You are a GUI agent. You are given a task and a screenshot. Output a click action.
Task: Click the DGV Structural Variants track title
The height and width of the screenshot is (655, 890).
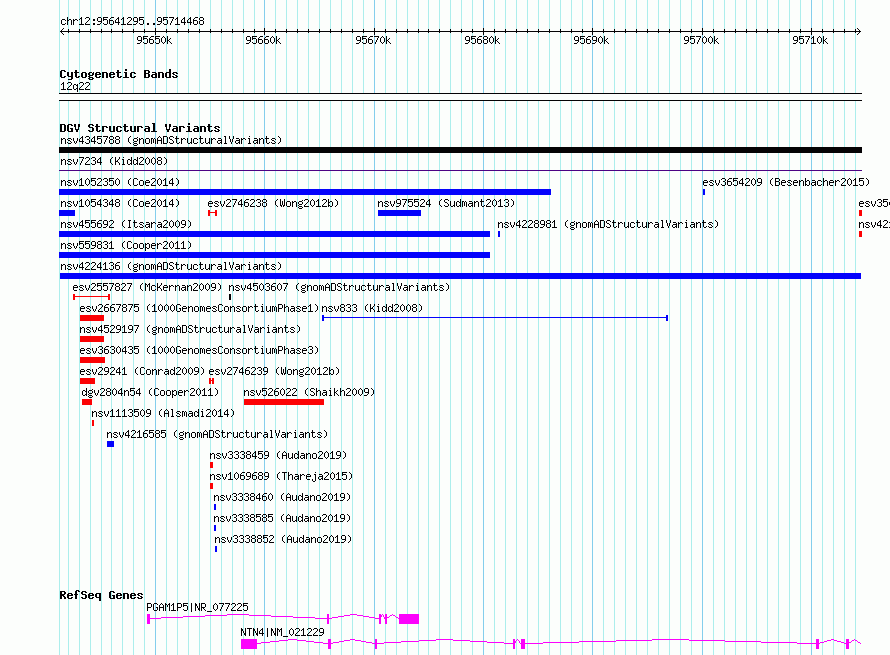click(140, 128)
